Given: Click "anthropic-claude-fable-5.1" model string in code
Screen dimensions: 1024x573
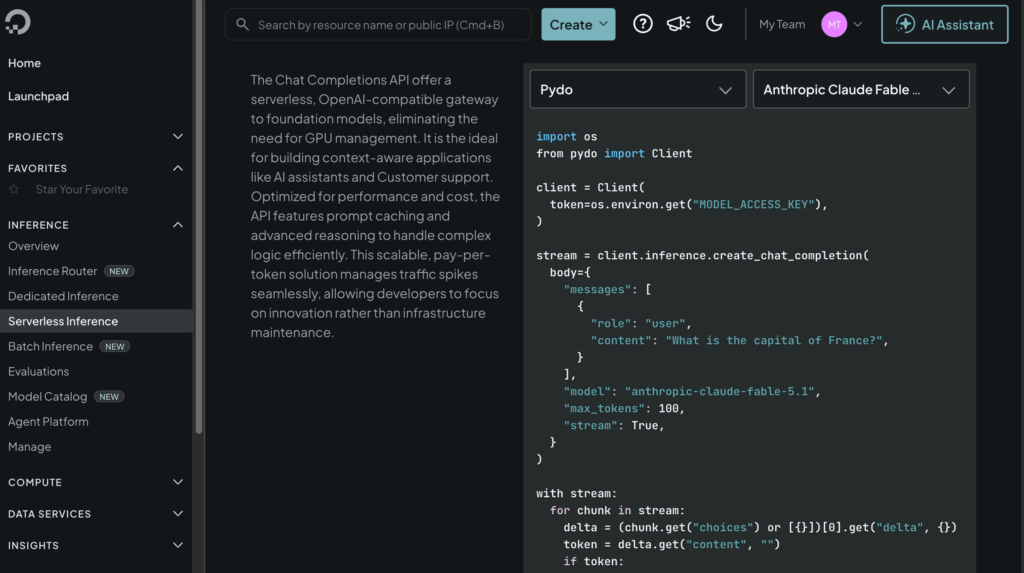Looking at the screenshot, I should [720, 391].
